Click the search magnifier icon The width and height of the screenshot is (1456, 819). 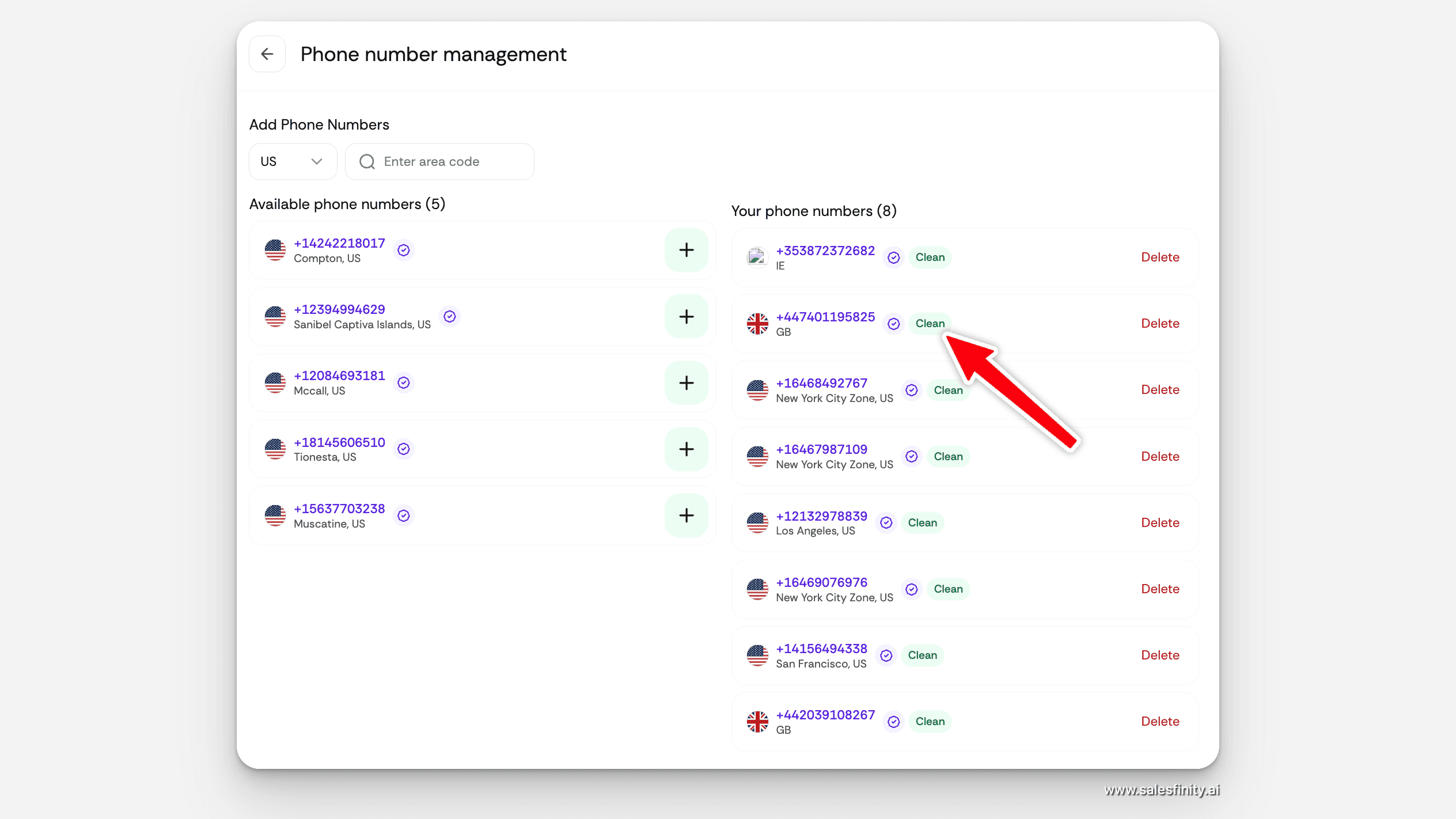pyautogui.click(x=367, y=162)
